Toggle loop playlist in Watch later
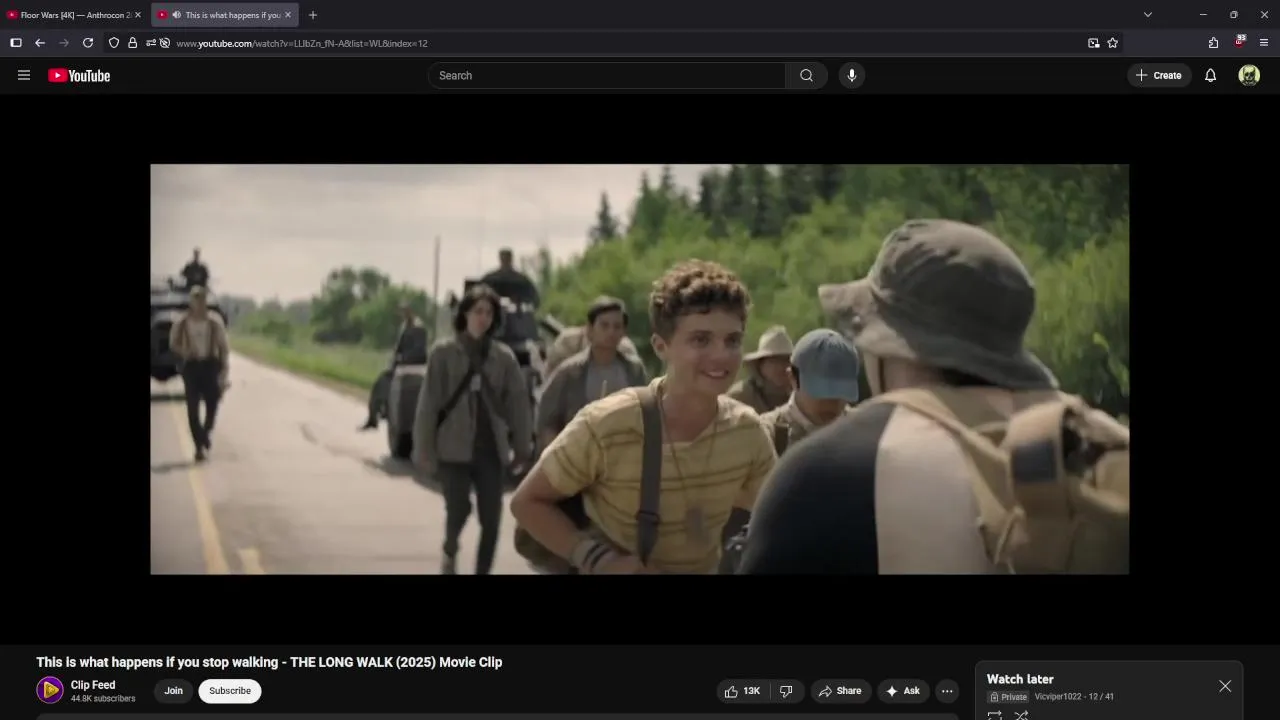This screenshot has width=1280, height=720. (995, 715)
